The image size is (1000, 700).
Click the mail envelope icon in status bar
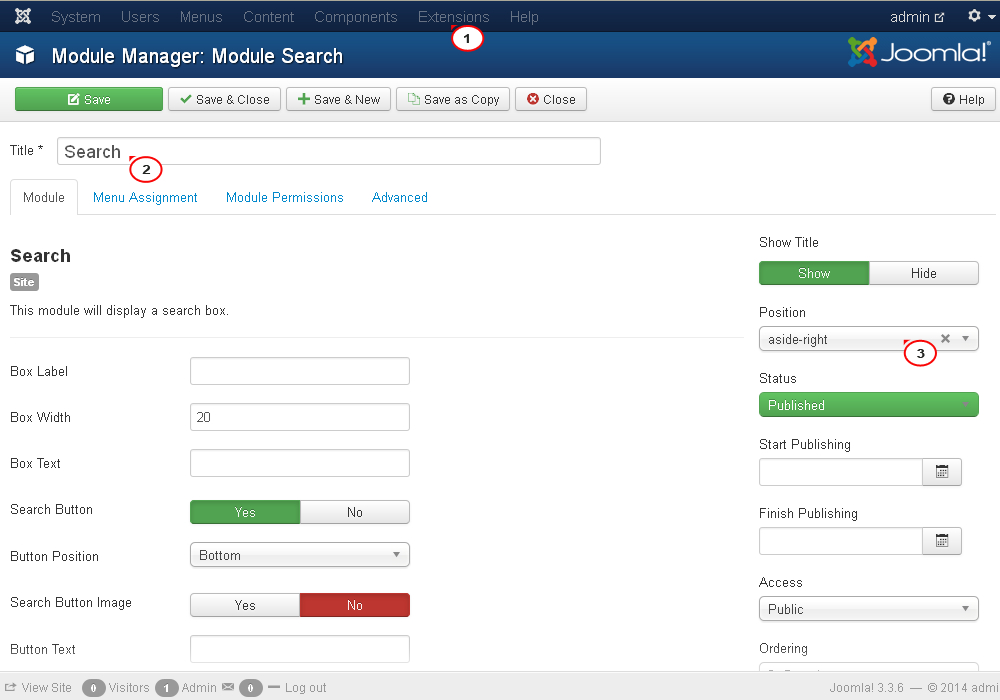click(228, 688)
